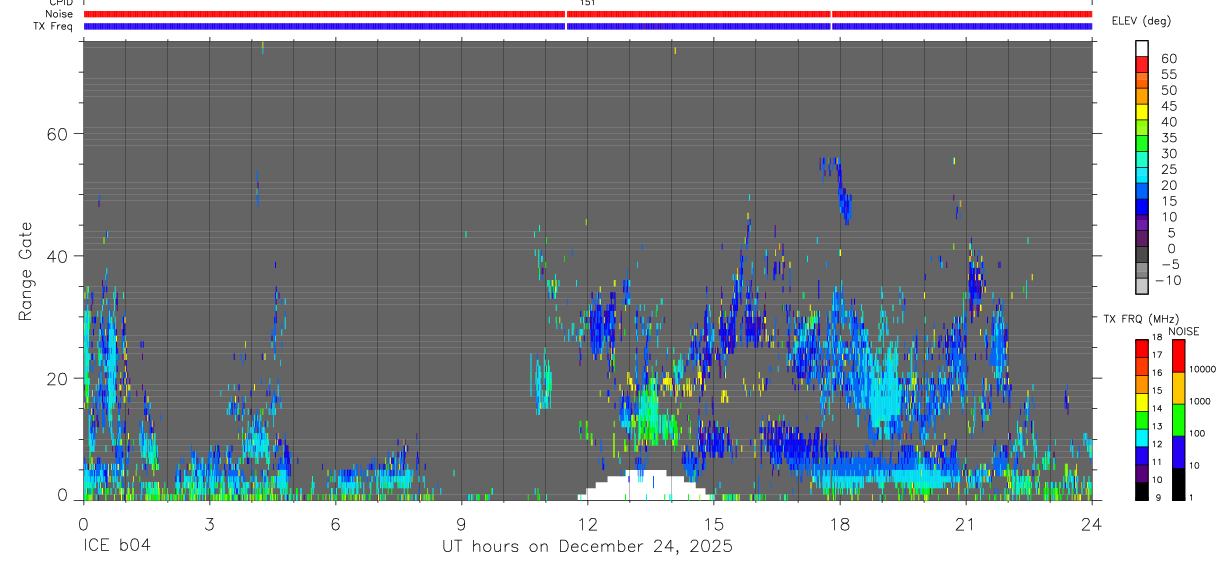The image size is (1228, 567).
Task: Click the '24' hour tick label on x-axis
Action: (1092, 524)
